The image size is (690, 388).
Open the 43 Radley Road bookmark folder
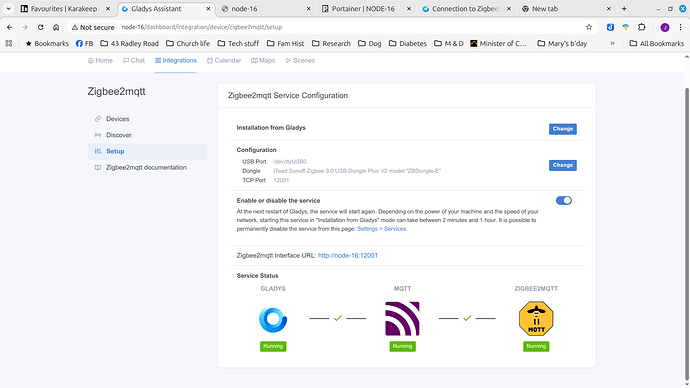coord(129,44)
